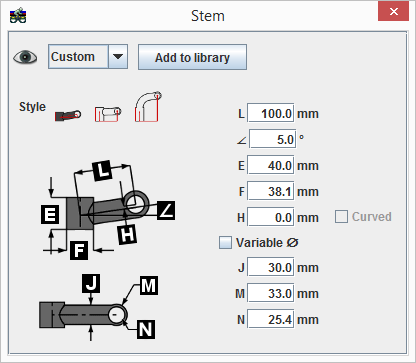The image size is (416, 363).
Task: Click the H dimension input field
Action: pyautogui.click(x=271, y=217)
